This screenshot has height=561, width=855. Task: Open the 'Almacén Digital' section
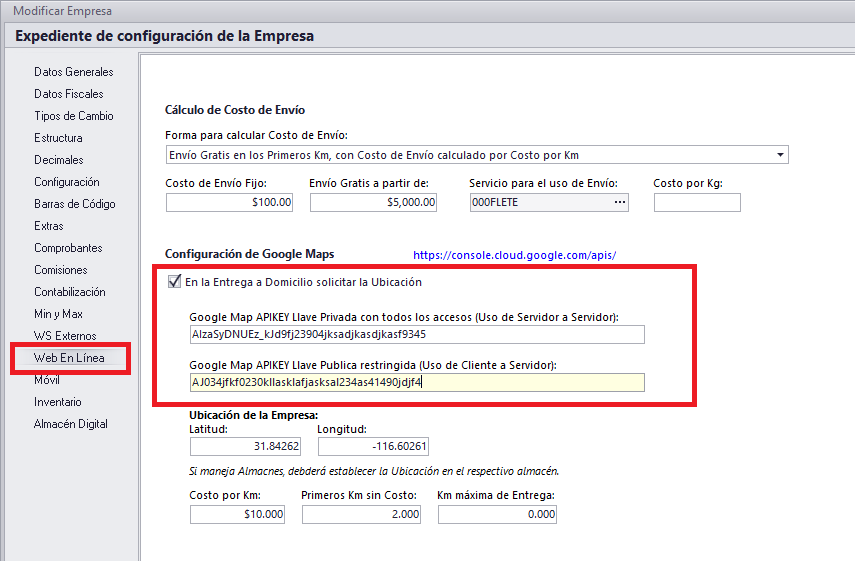pos(70,424)
